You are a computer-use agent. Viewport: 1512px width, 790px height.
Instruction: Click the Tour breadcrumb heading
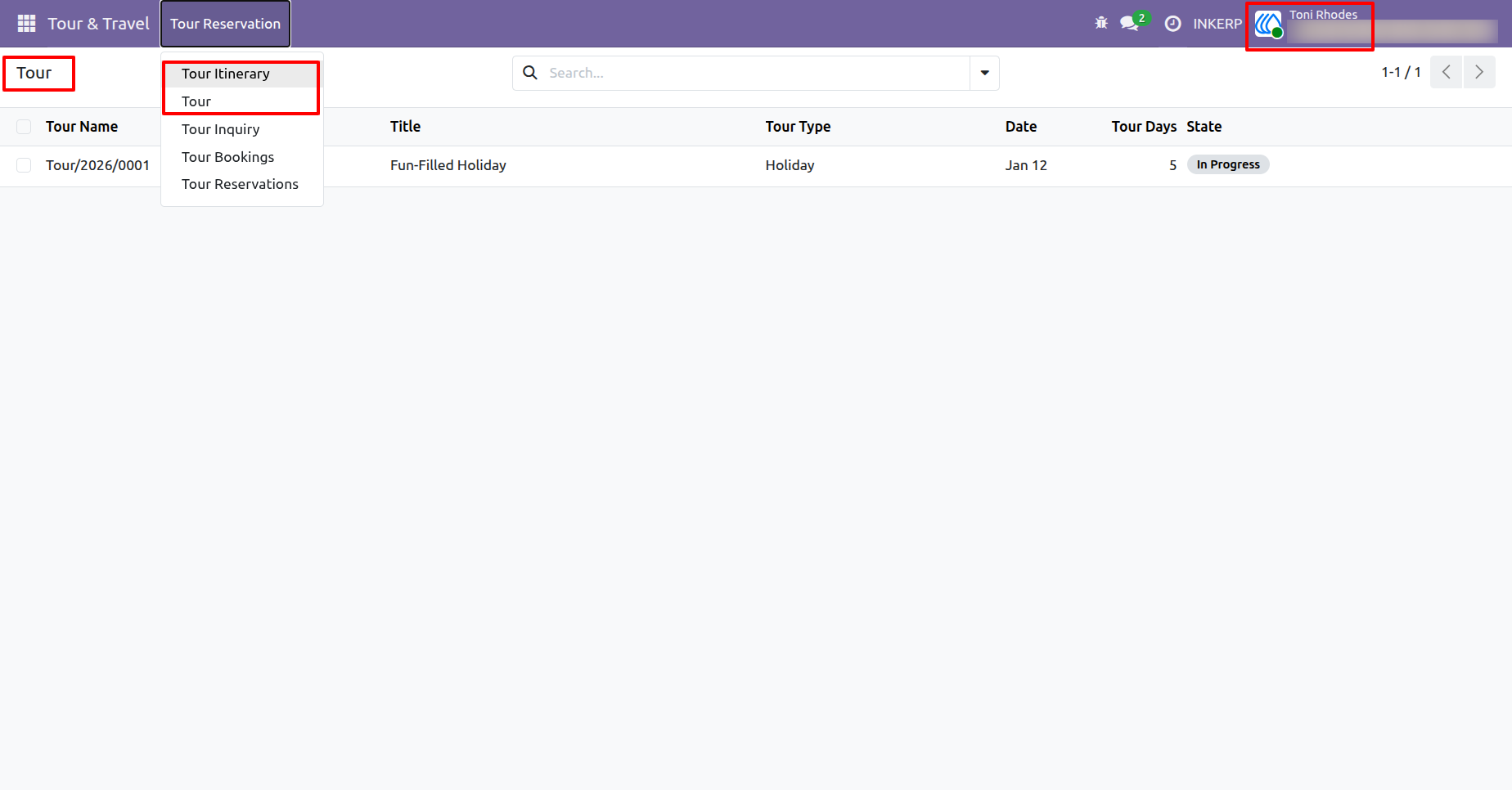(34, 73)
